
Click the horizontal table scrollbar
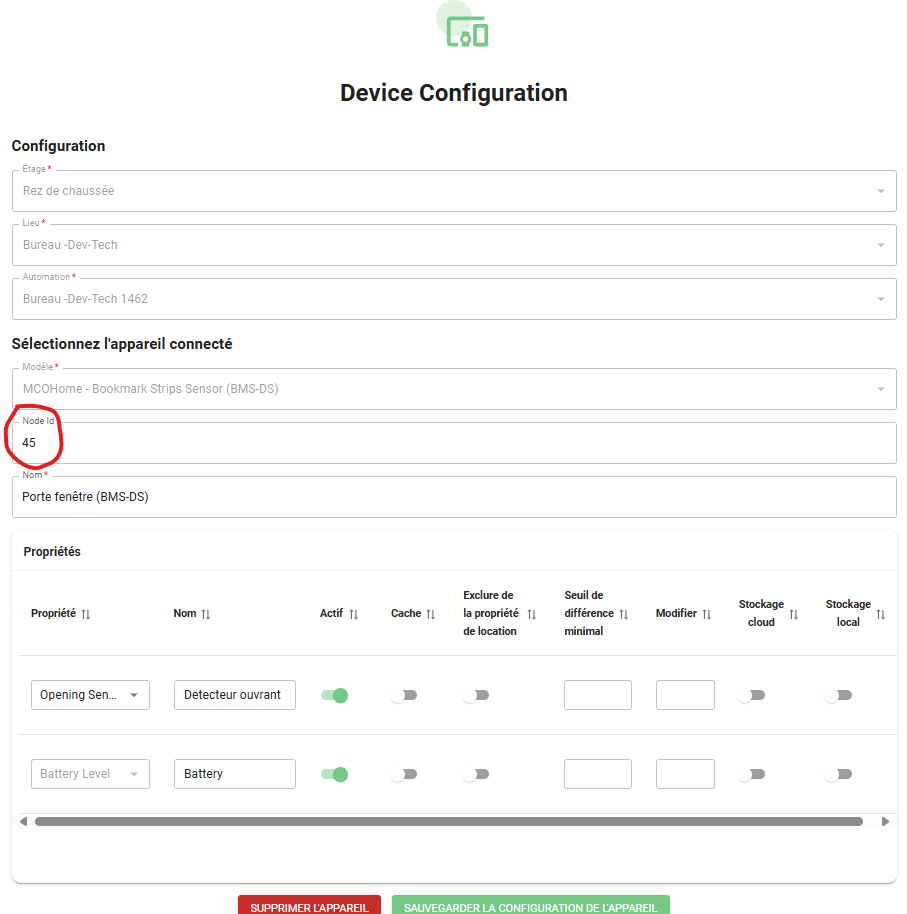(448, 822)
